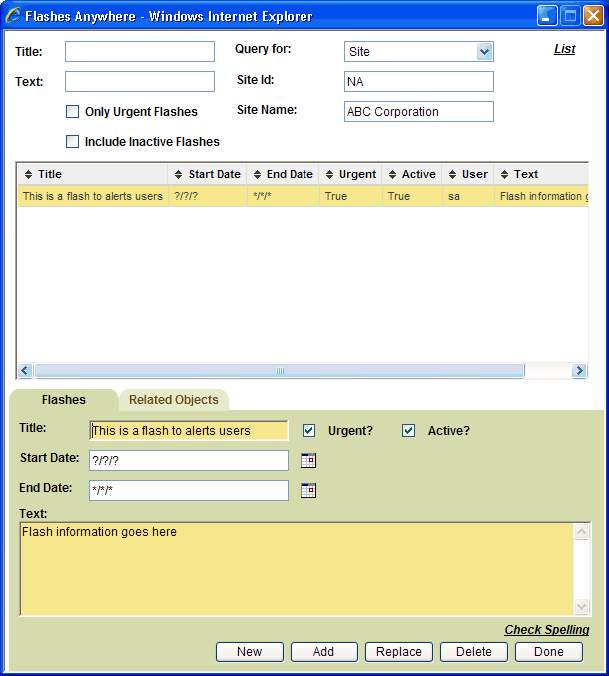609x676 pixels.
Task: Minimize the Flashes Anywhere window
Action: 547,16
